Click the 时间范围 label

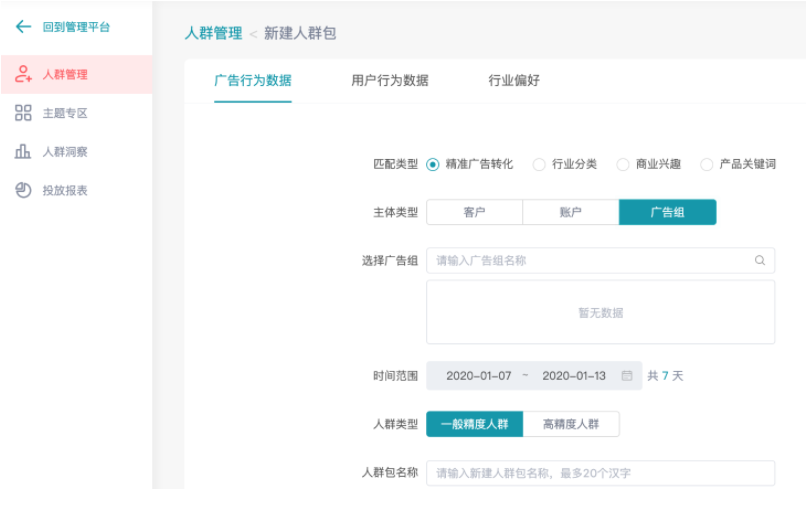click(x=395, y=376)
